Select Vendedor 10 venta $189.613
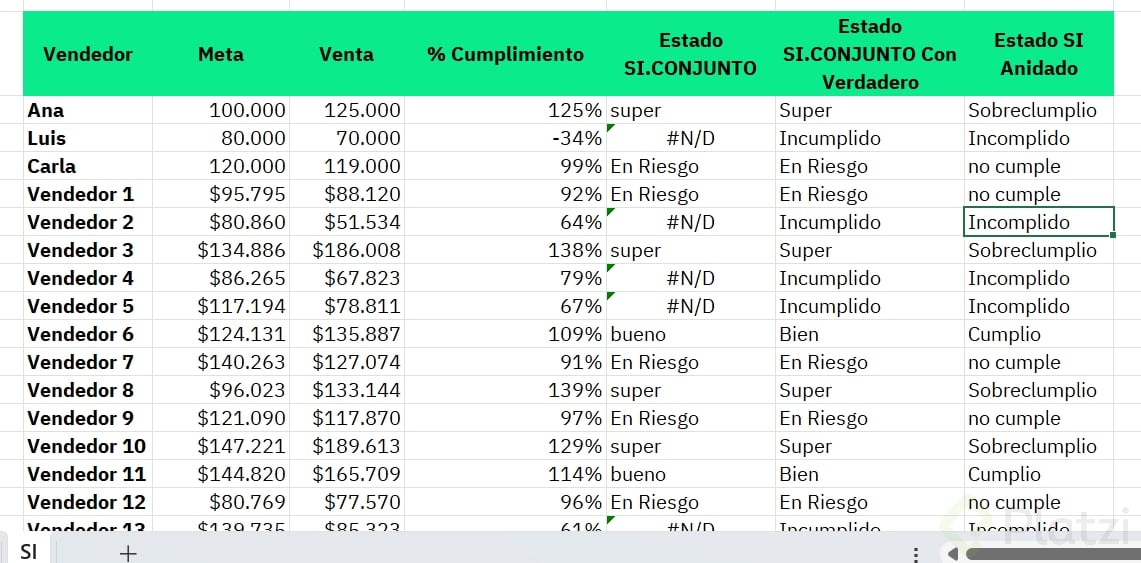This screenshot has width=1141, height=563. [347, 446]
